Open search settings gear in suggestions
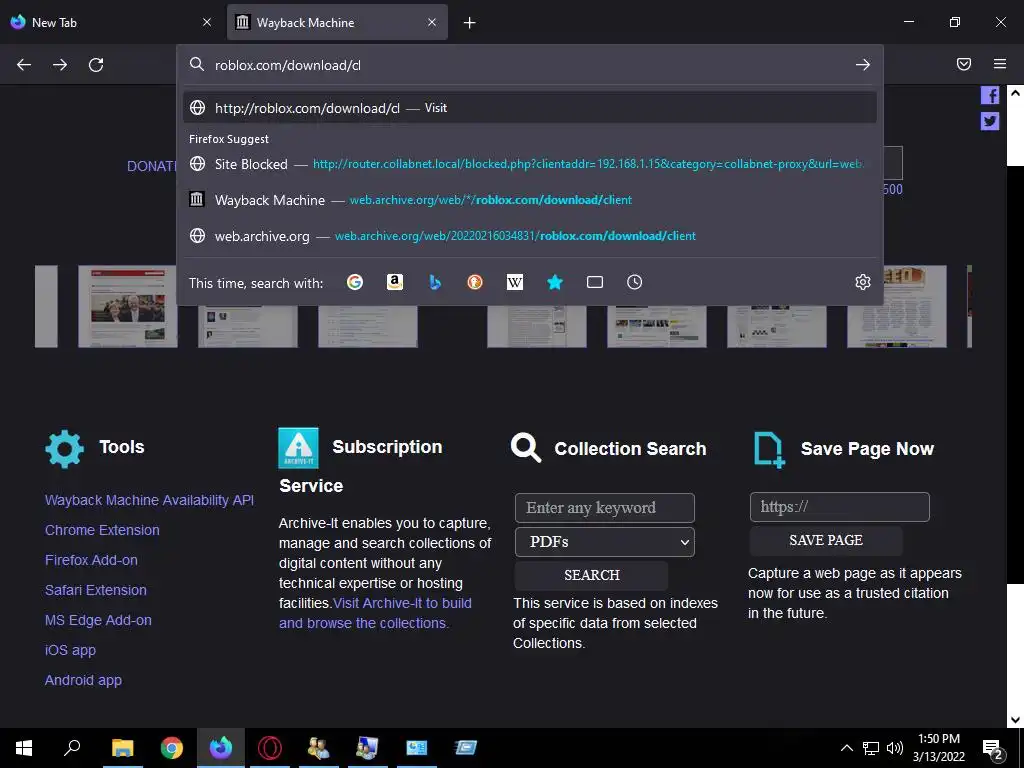Image resolution: width=1024 pixels, height=768 pixels. coord(863,282)
